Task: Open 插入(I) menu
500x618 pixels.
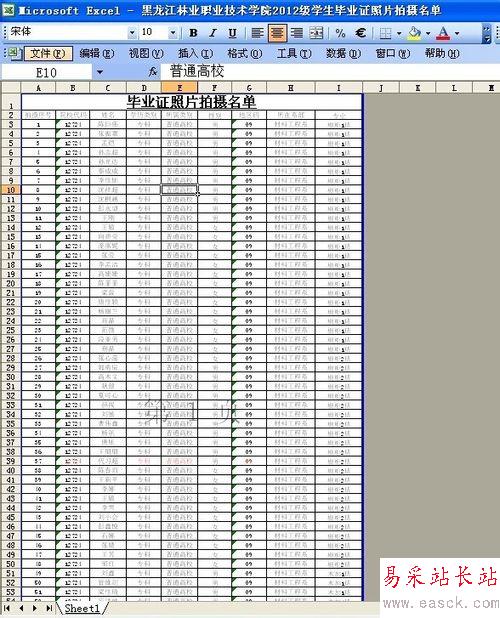Action: coord(195,53)
